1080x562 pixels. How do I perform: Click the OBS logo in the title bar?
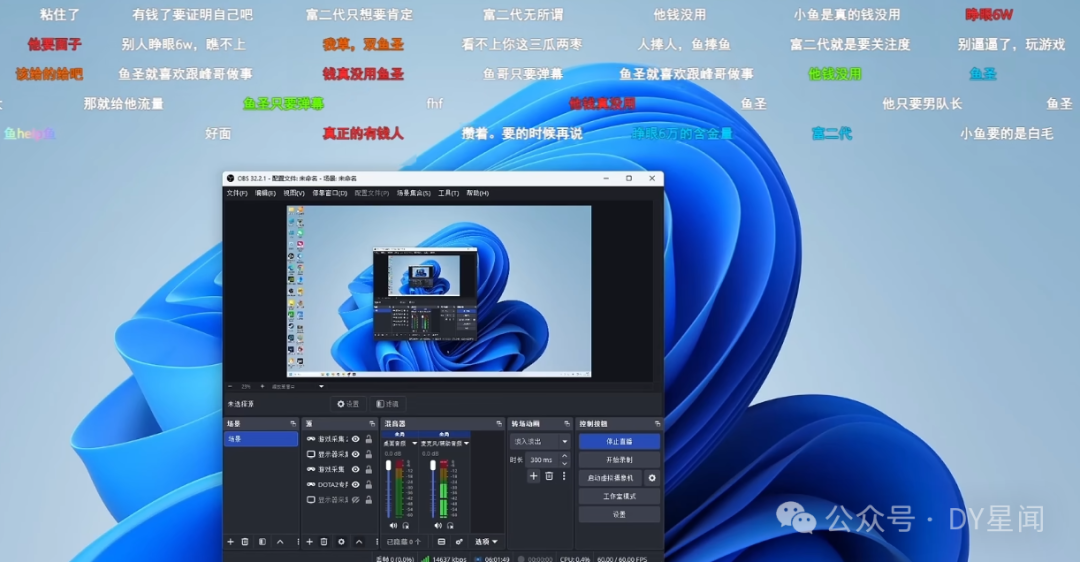[x=231, y=178]
